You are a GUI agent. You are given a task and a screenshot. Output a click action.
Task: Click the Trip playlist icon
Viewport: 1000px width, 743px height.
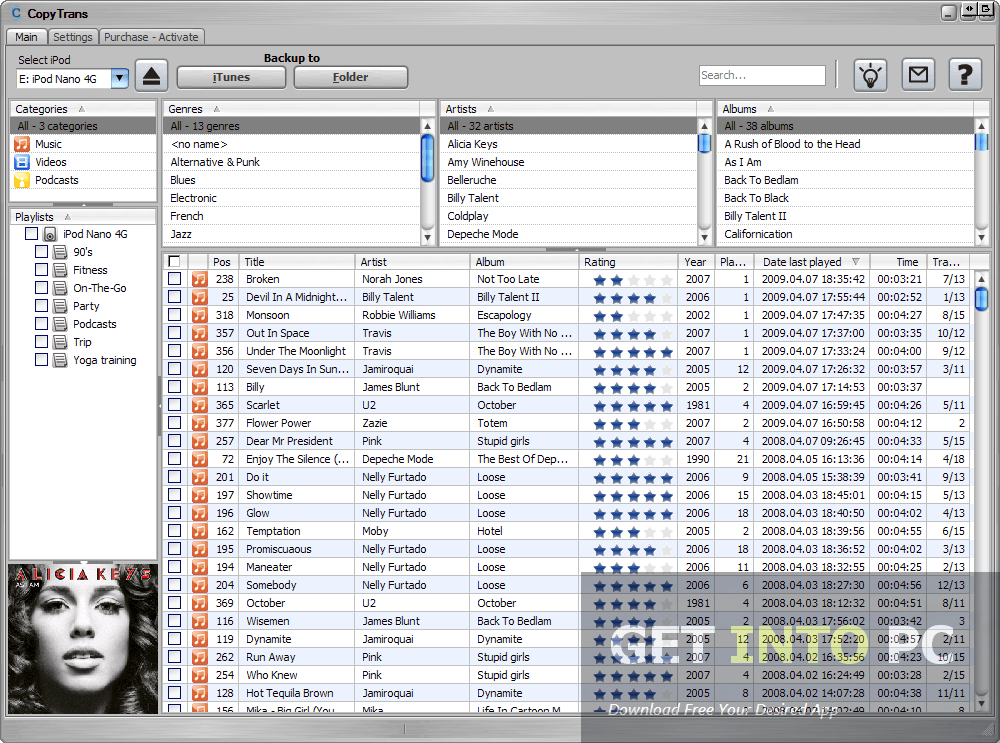[60, 342]
